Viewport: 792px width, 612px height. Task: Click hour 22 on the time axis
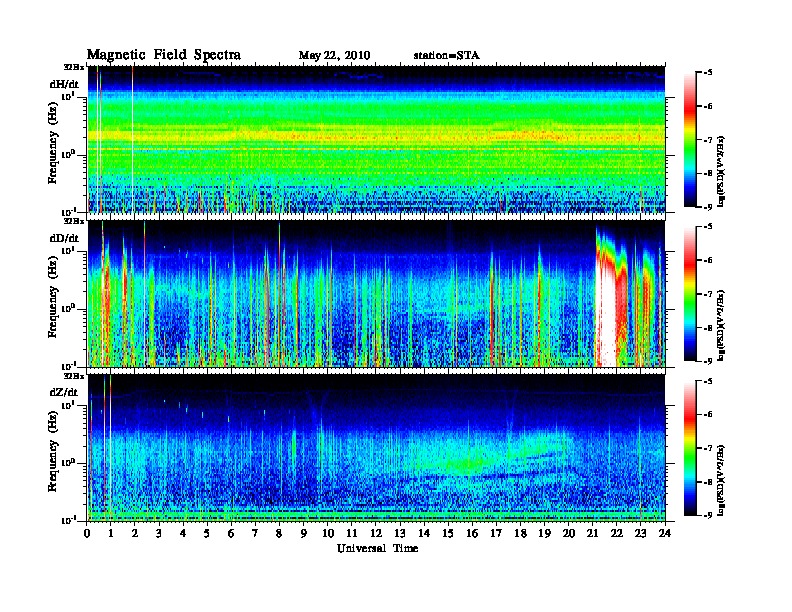(617, 533)
